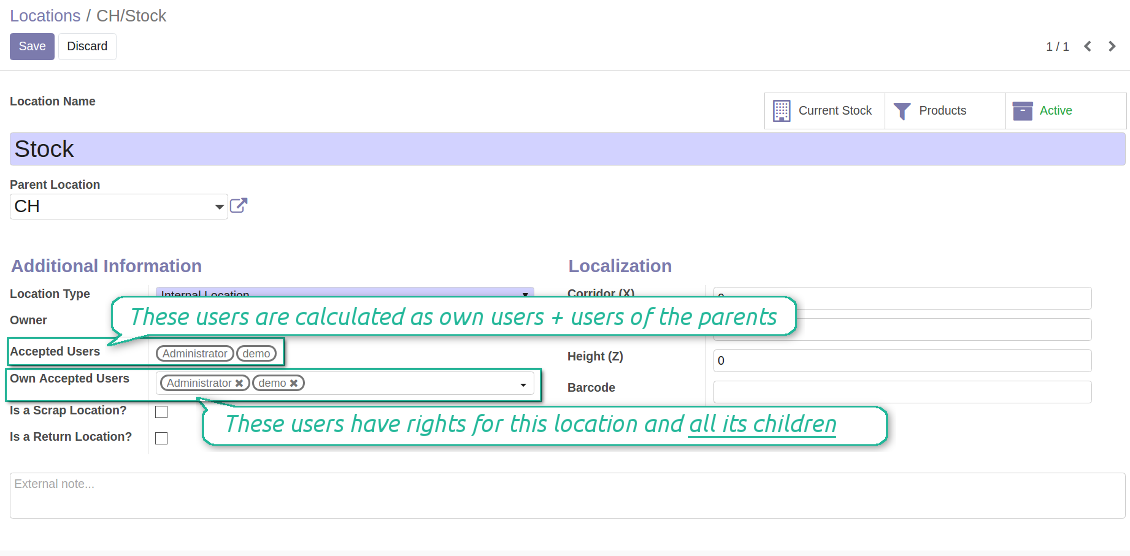Open external link icon beside Parent Location

pyautogui.click(x=238, y=206)
